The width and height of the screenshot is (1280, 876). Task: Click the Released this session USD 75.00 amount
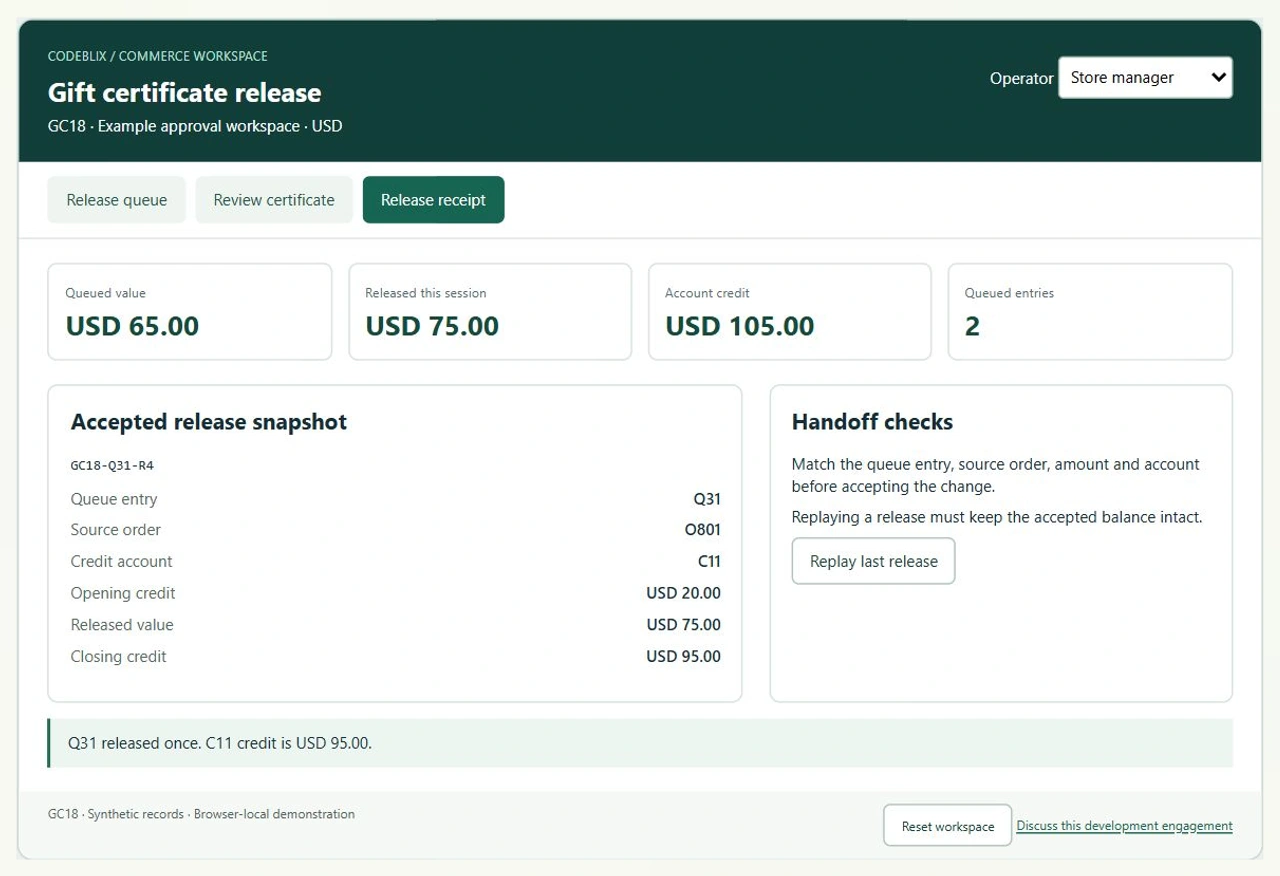432,326
